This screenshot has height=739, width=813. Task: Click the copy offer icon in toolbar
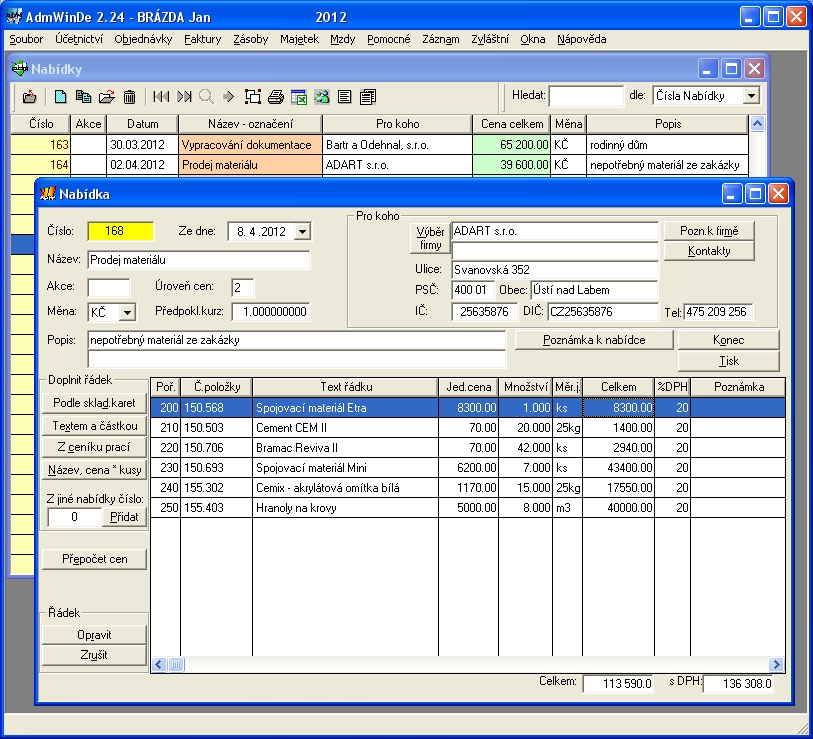click(83, 96)
